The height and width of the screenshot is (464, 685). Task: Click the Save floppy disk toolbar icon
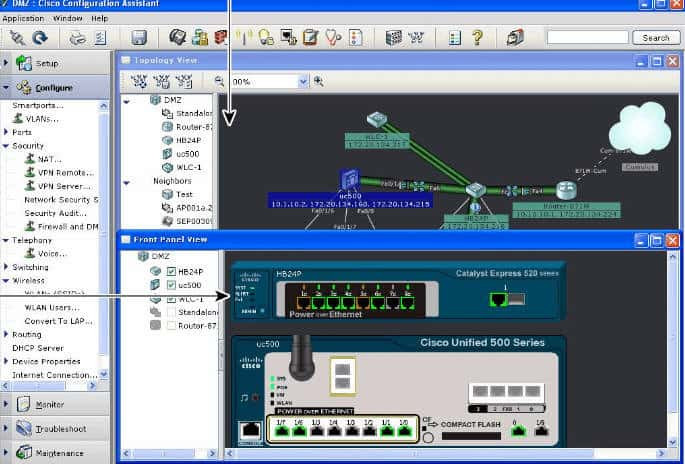[x=139, y=38]
